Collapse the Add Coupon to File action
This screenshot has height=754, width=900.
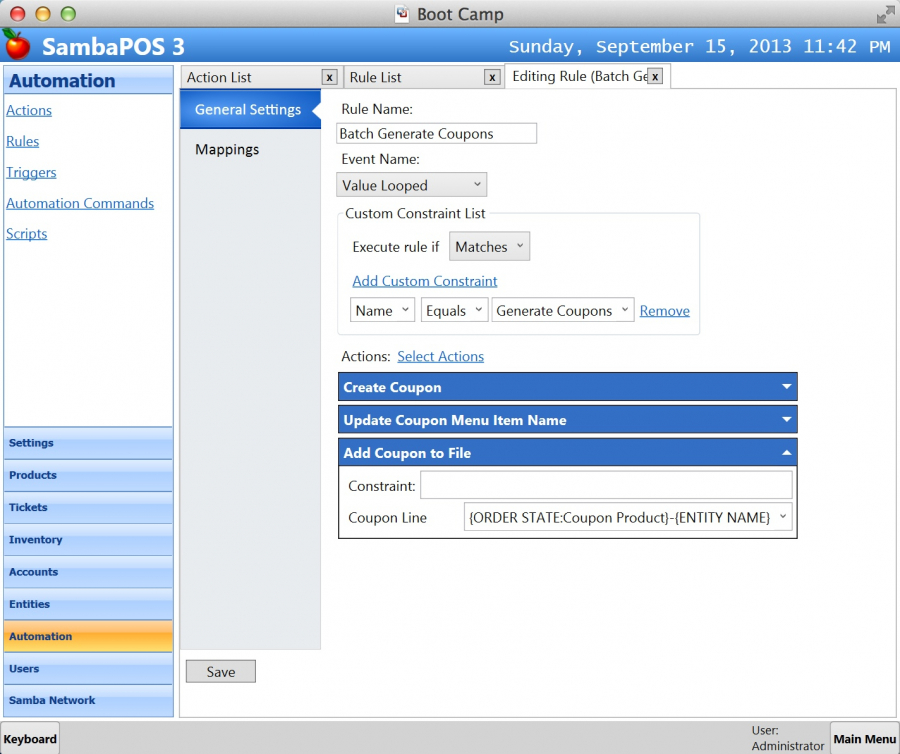point(787,453)
